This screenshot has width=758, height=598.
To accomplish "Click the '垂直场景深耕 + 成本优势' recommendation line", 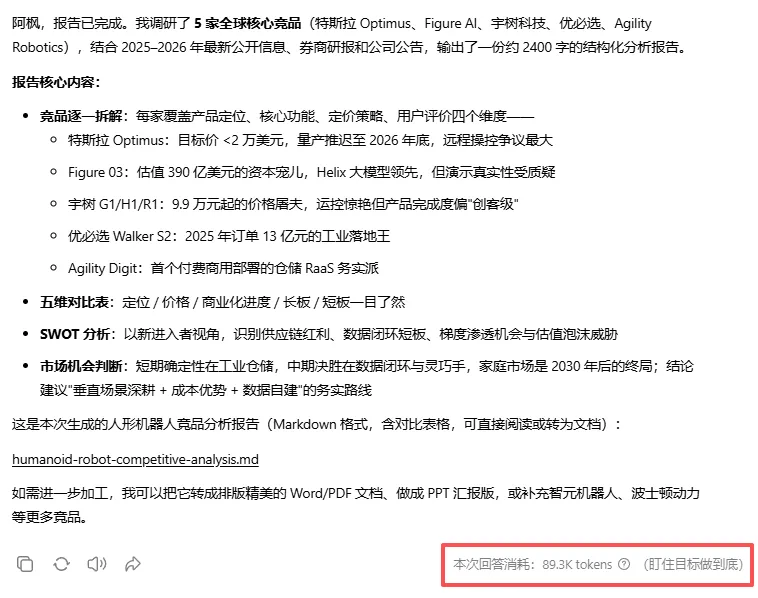I will pos(206,390).
